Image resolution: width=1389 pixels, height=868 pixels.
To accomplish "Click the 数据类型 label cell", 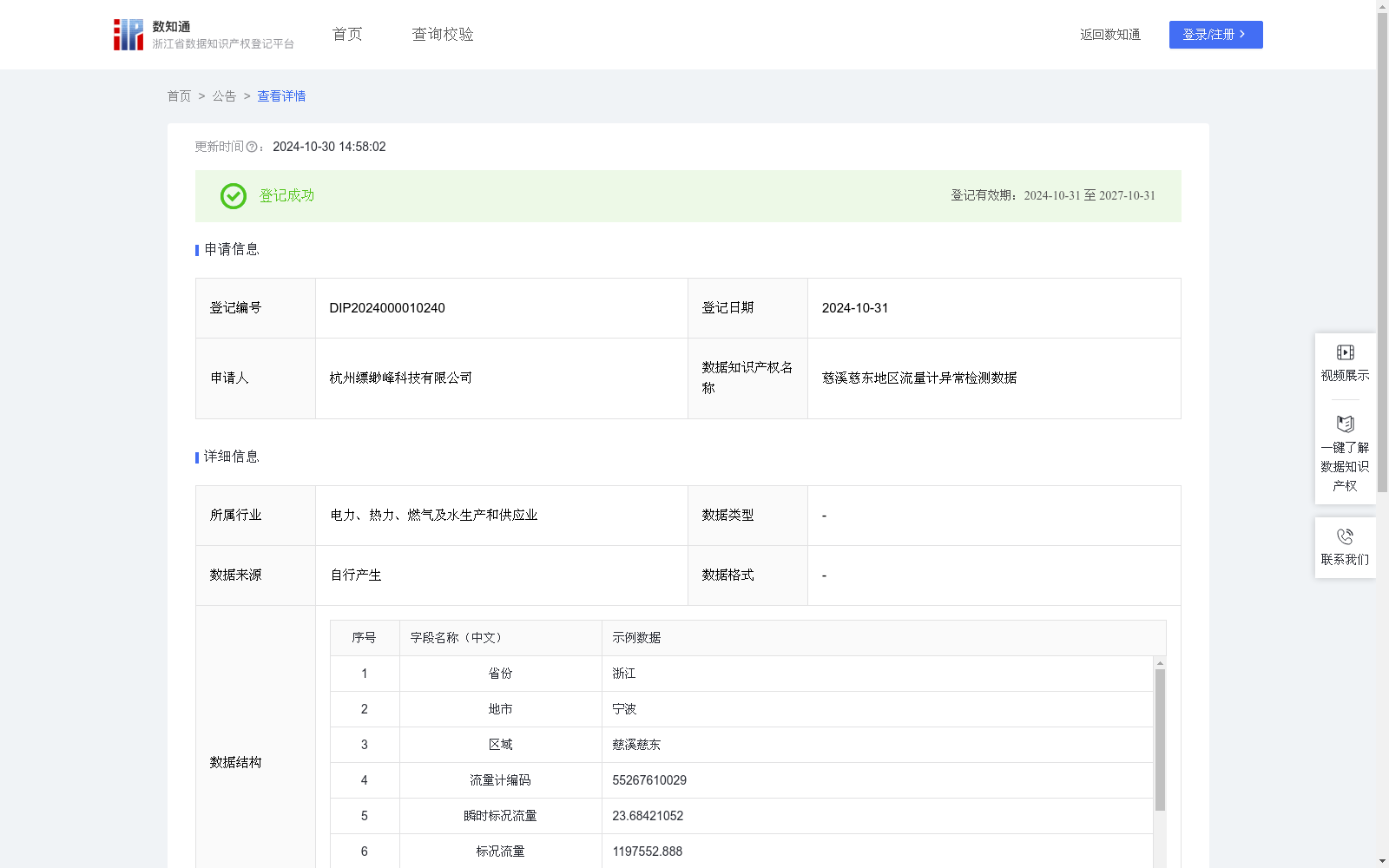I will tap(747, 516).
